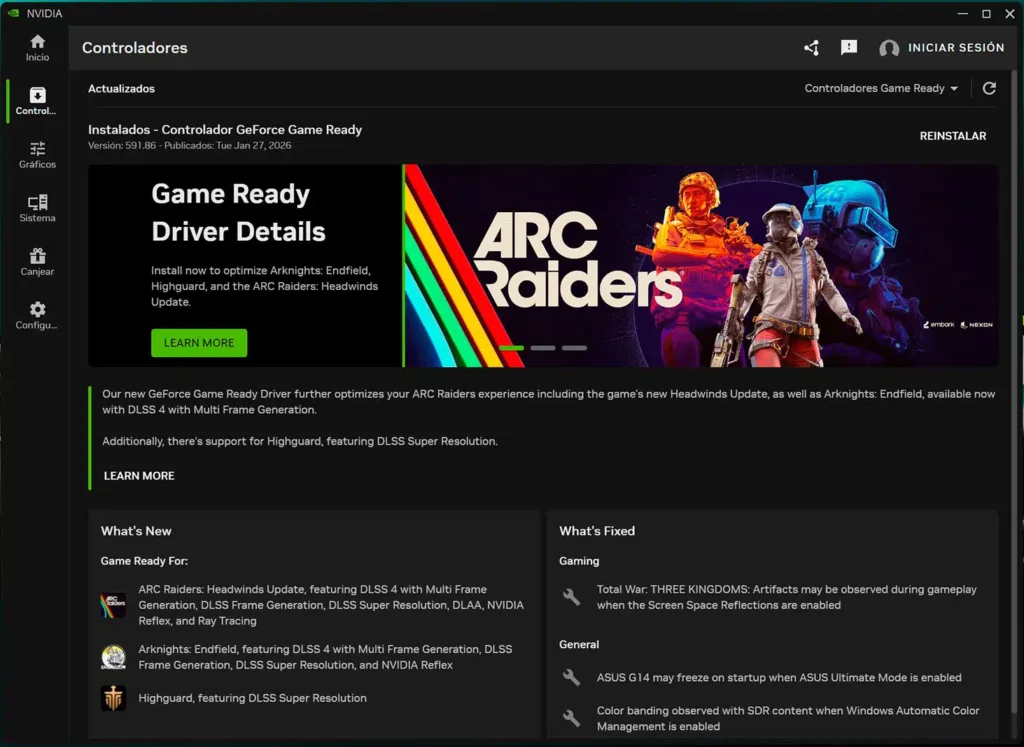The height and width of the screenshot is (747, 1024).
Task: Expand Controladores Game Ready dropdown
Action: (x=881, y=88)
